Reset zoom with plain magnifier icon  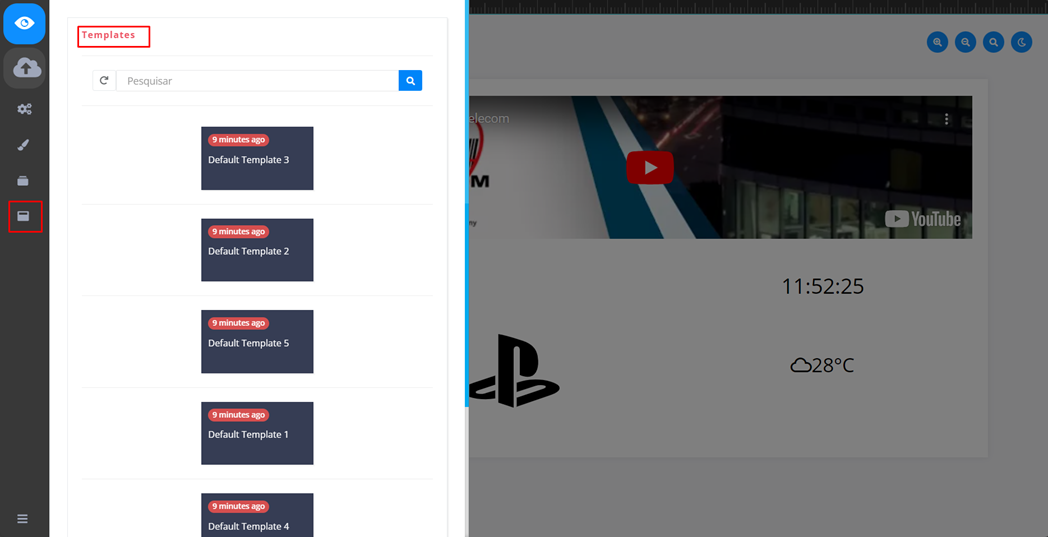click(x=993, y=42)
